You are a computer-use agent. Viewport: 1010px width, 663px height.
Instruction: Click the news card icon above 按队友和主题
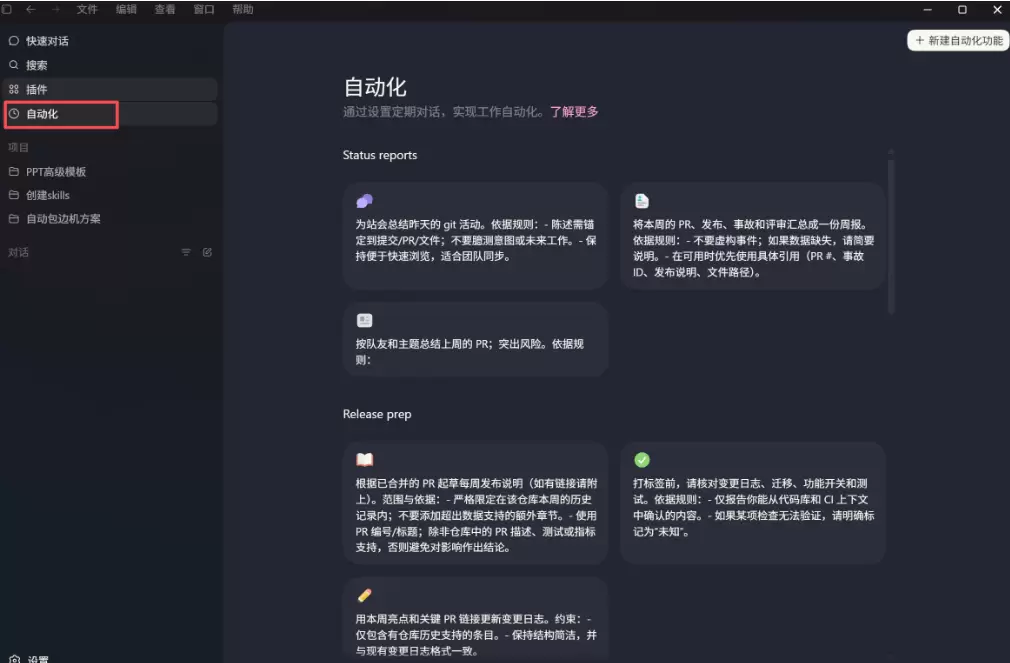365,320
